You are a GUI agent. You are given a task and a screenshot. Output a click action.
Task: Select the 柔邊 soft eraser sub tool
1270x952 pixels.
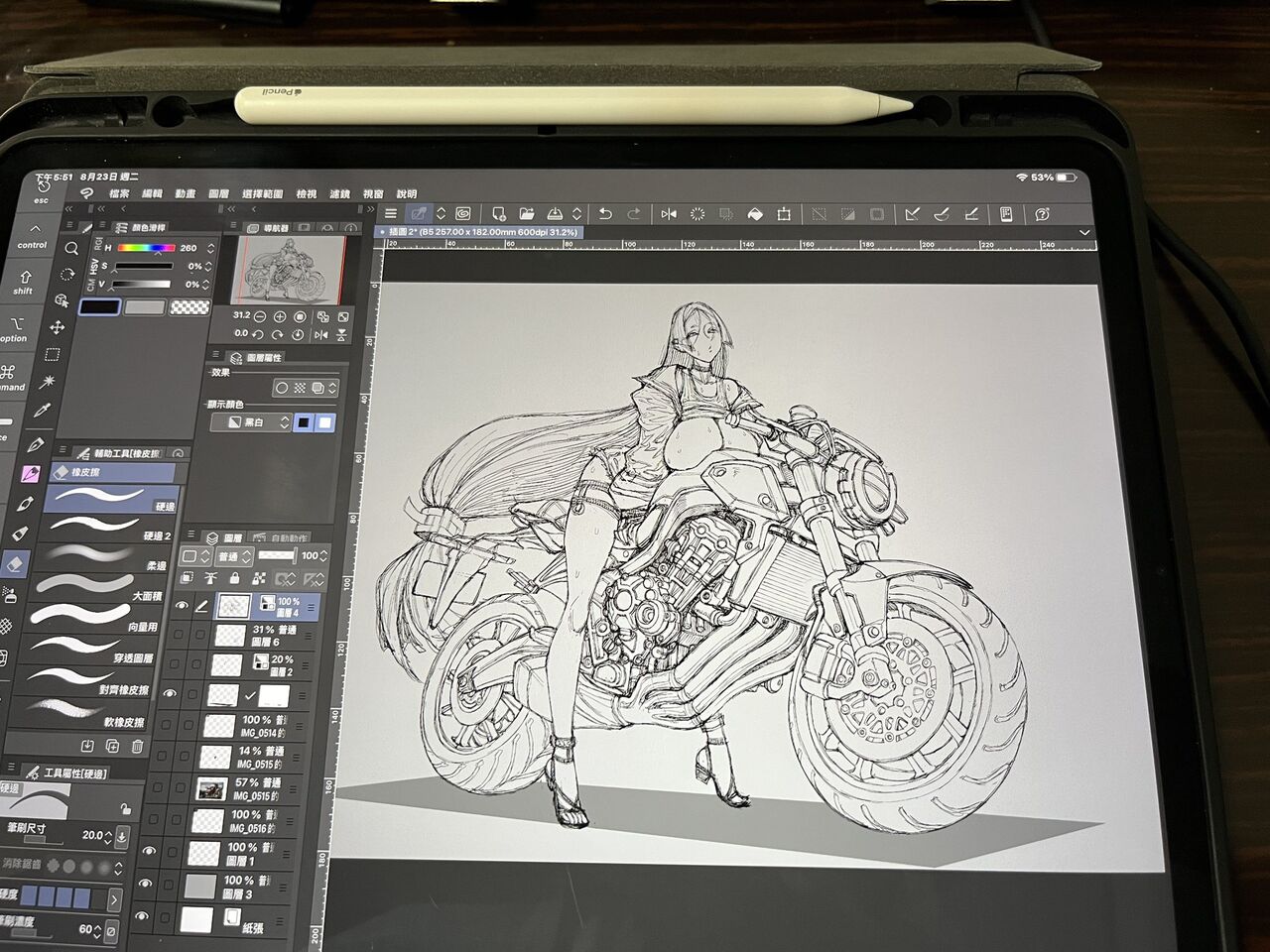[x=101, y=556]
